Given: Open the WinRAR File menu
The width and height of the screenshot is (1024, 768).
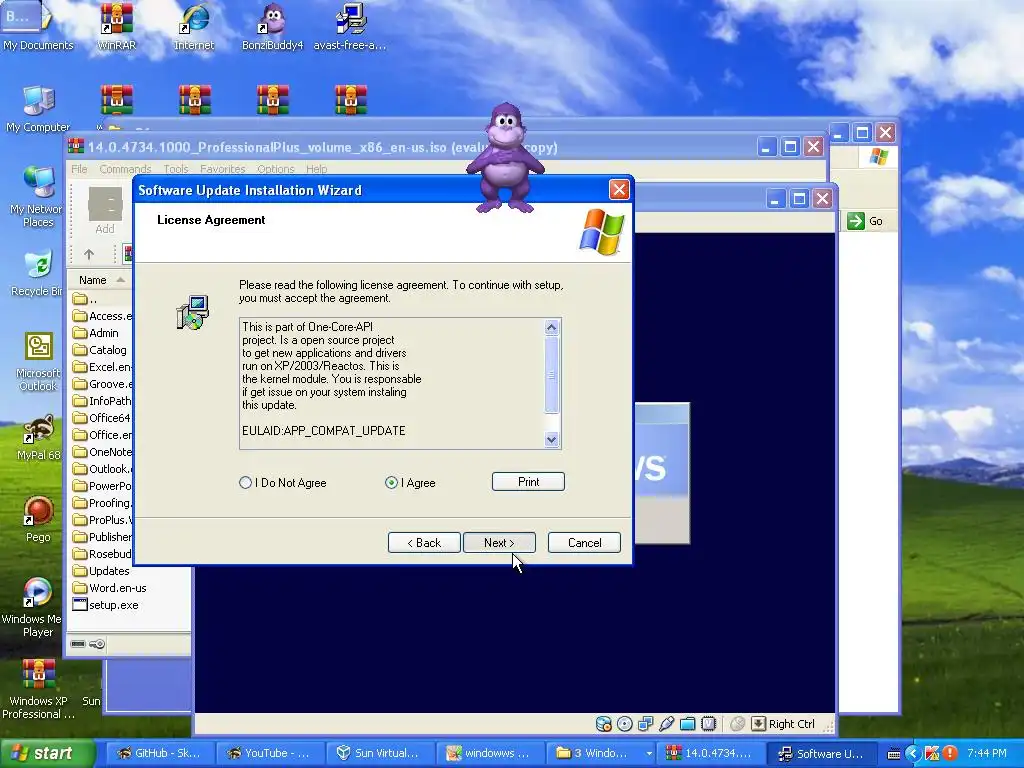Looking at the screenshot, I should pos(79,168).
